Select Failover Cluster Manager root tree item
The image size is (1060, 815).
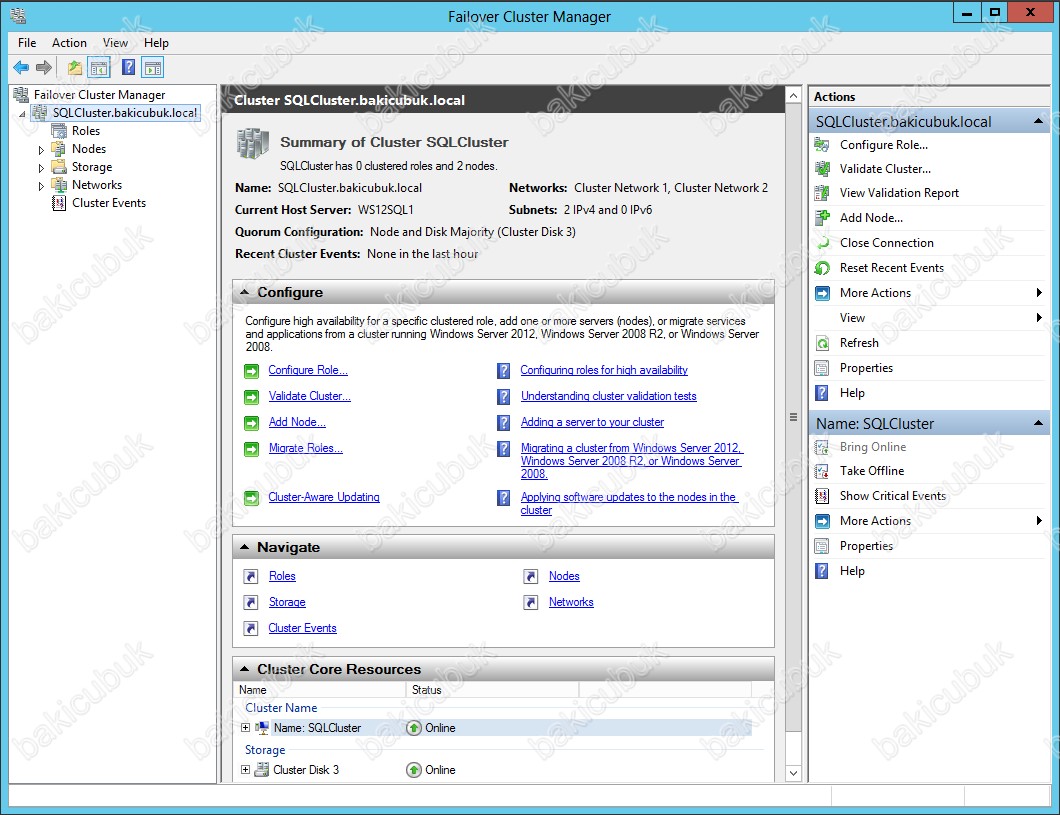pyautogui.click(x=99, y=95)
